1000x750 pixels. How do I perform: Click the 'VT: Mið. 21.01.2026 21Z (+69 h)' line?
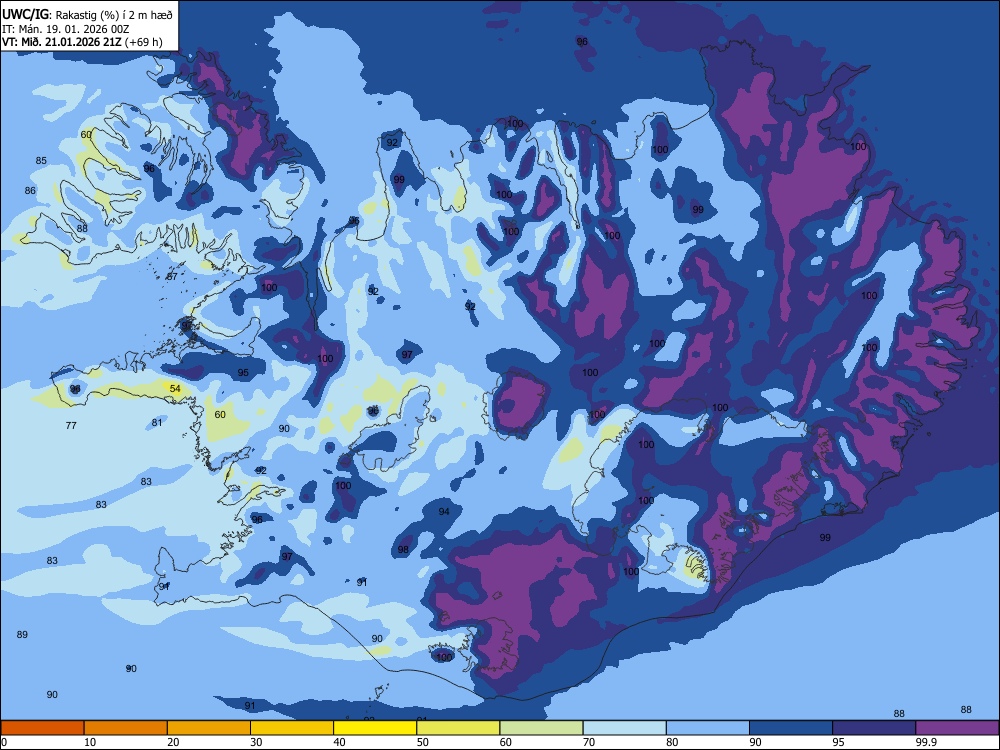coord(82,42)
